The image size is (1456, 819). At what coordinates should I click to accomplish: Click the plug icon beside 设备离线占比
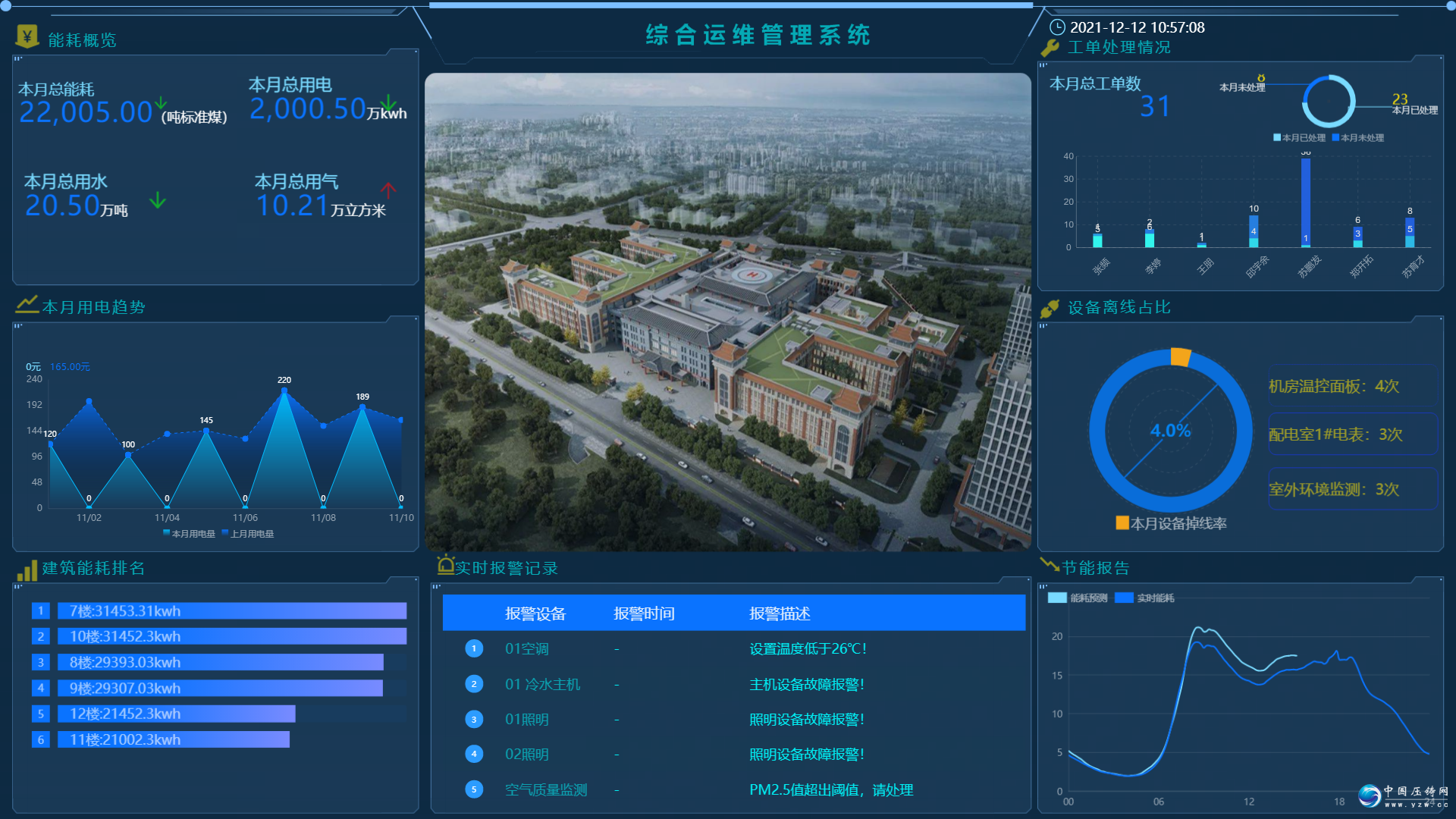tap(1050, 308)
